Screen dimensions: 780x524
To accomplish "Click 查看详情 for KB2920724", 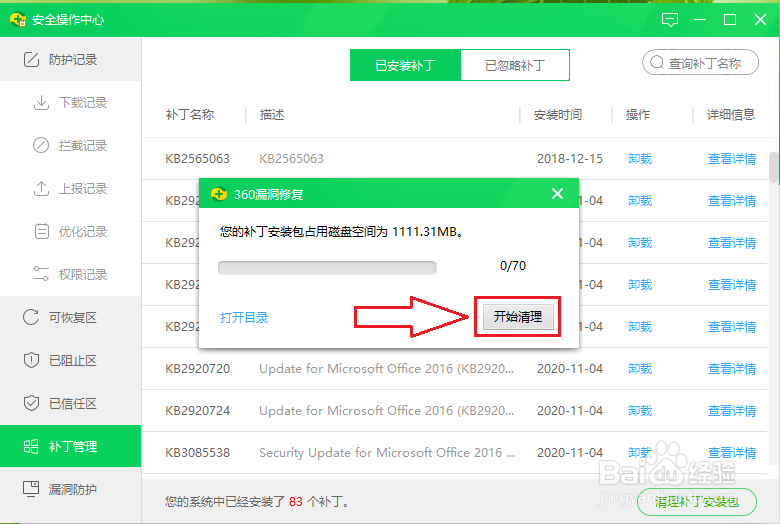I will (x=732, y=411).
